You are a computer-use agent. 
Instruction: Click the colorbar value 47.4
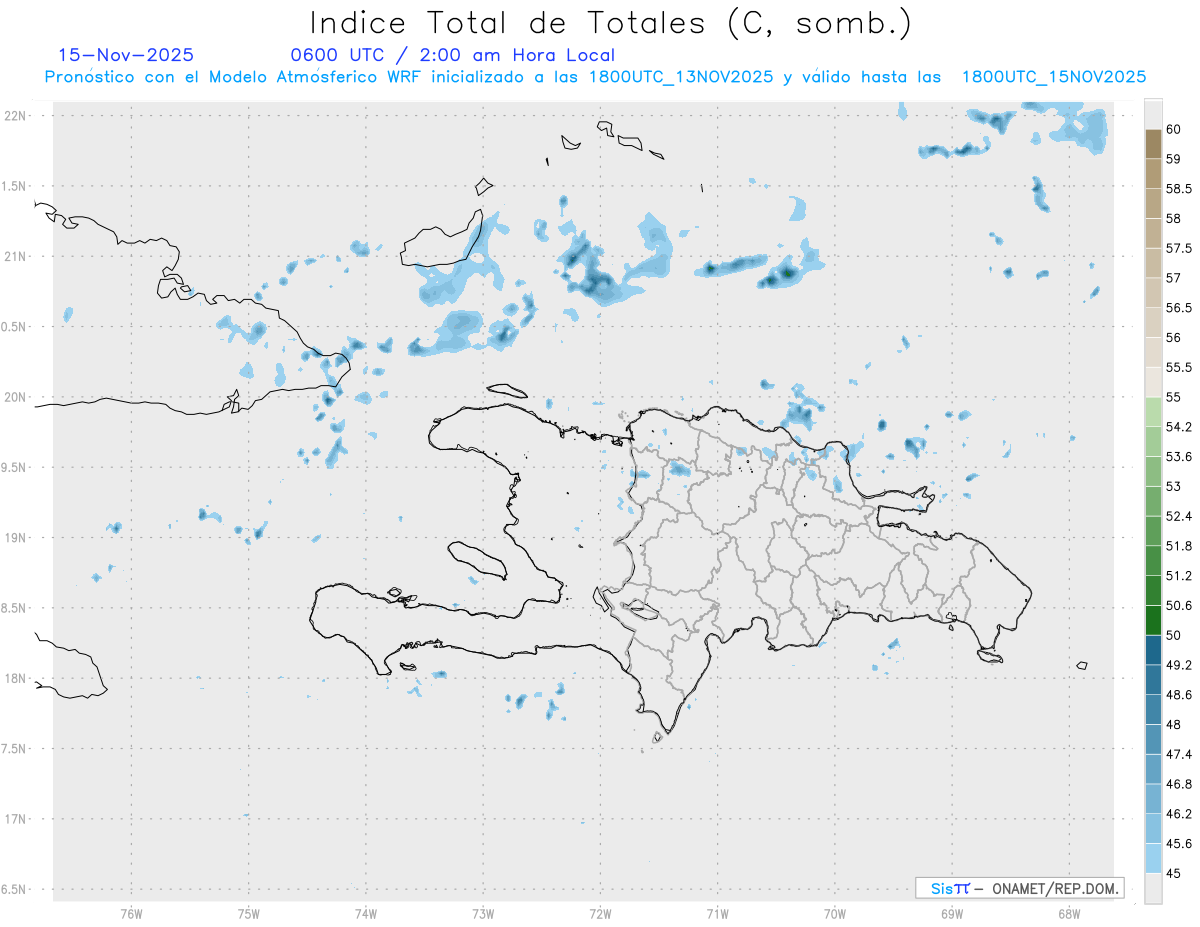pos(1179,754)
